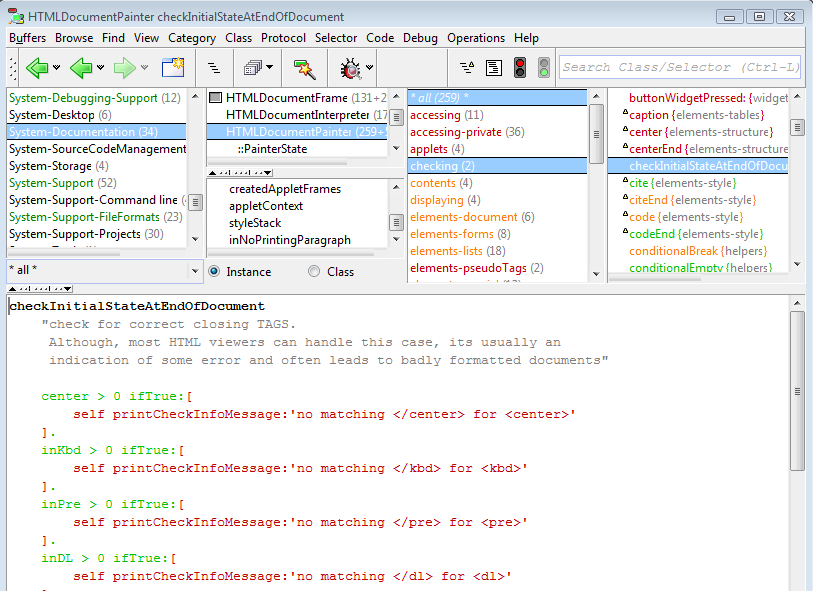Click the magic wand tool icon

(x=304, y=69)
